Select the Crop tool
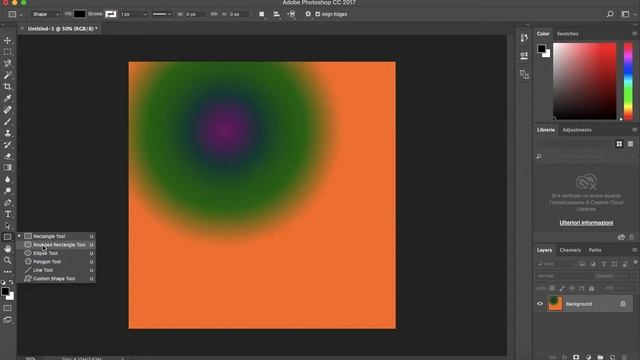The image size is (640, 360). coord(7,87)
